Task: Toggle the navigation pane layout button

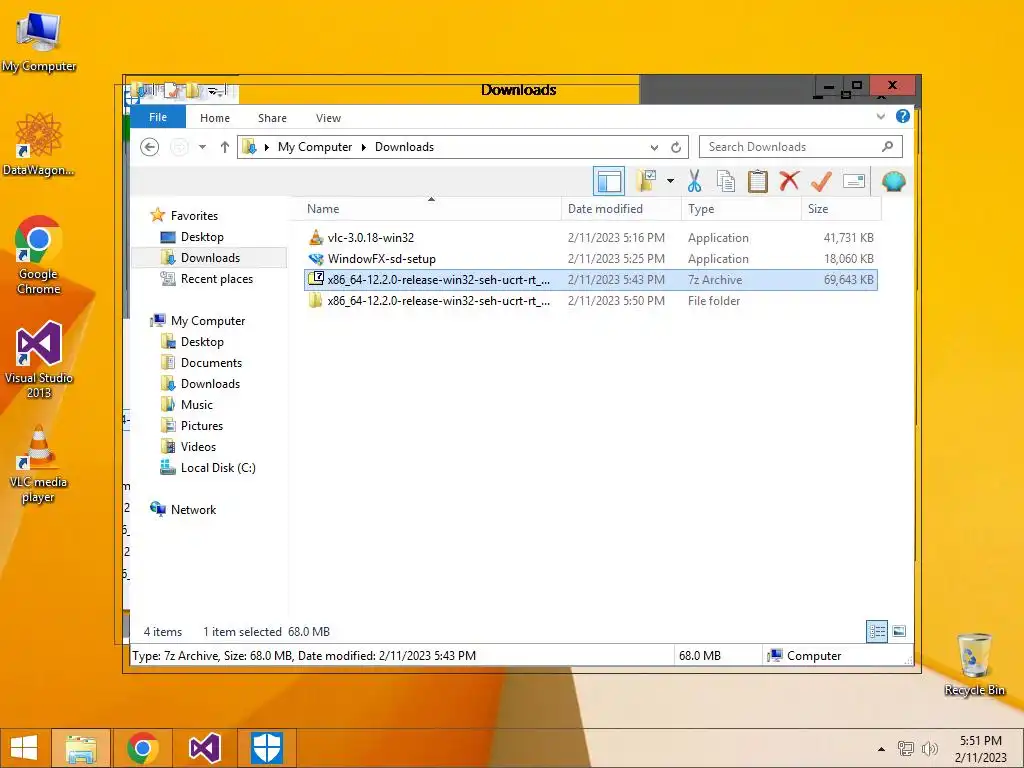Action: (x=609, y=181)
